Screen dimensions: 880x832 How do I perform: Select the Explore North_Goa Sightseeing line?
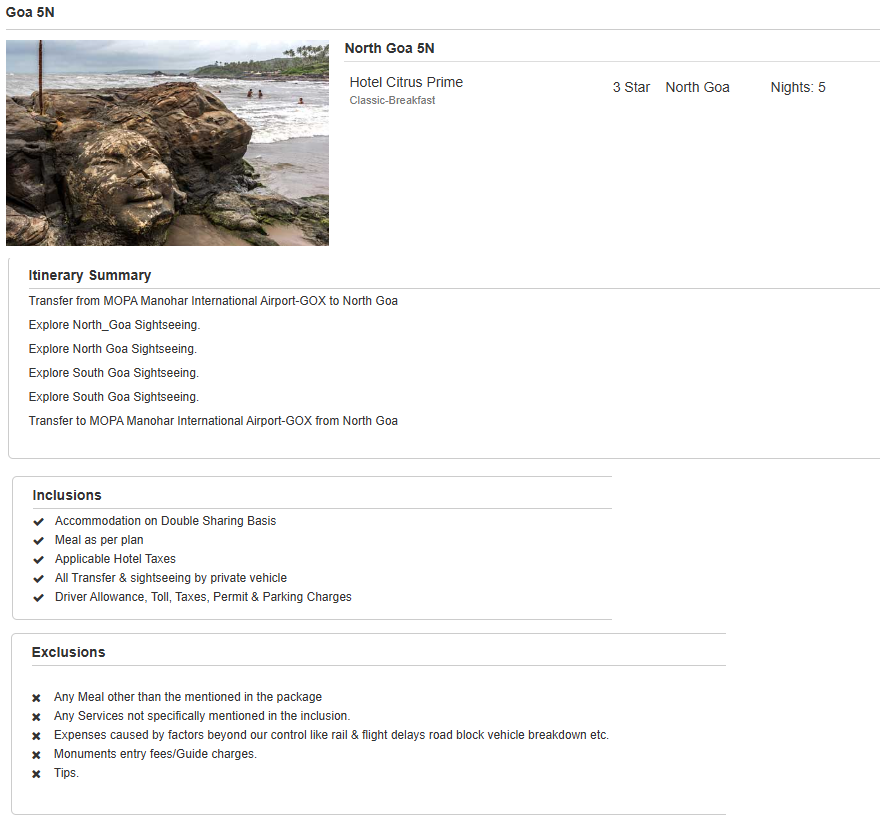(x=114, y=325)
